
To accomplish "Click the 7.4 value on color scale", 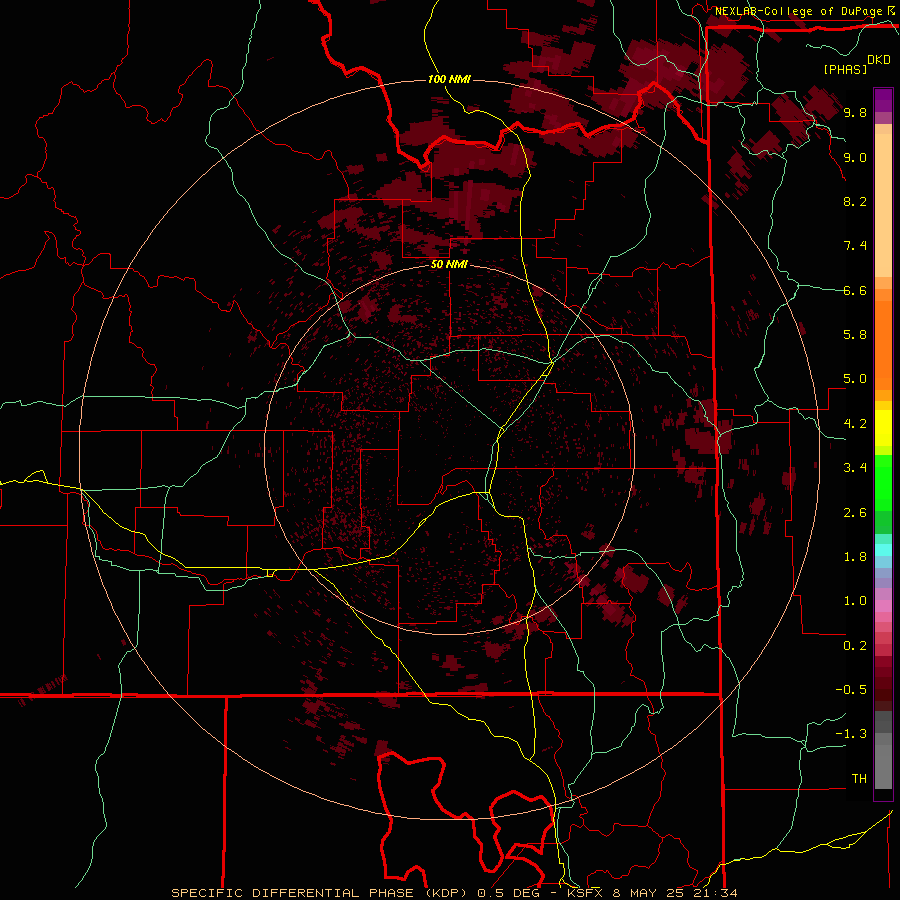I will coord(855,246).
